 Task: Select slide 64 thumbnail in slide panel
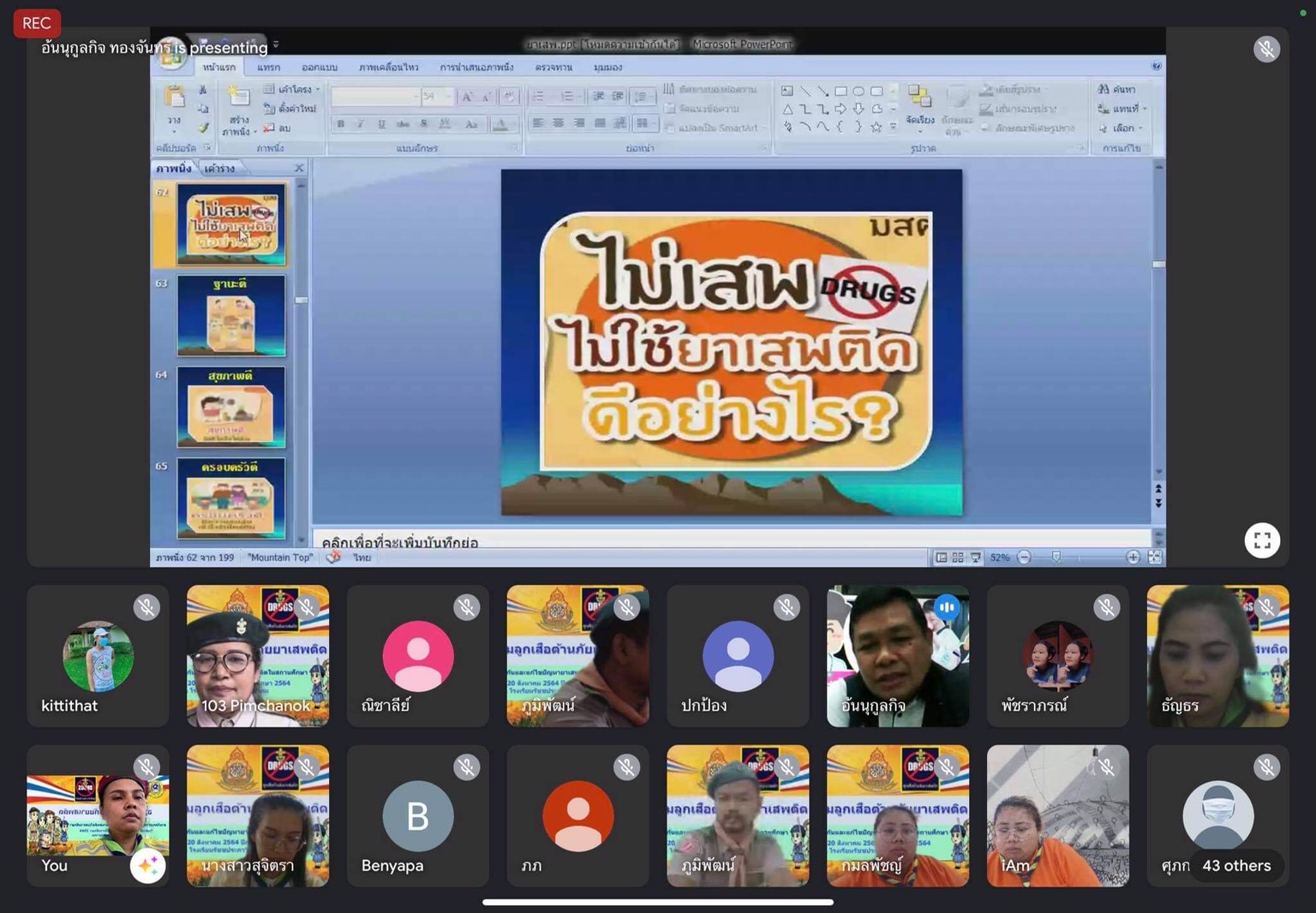230,408
